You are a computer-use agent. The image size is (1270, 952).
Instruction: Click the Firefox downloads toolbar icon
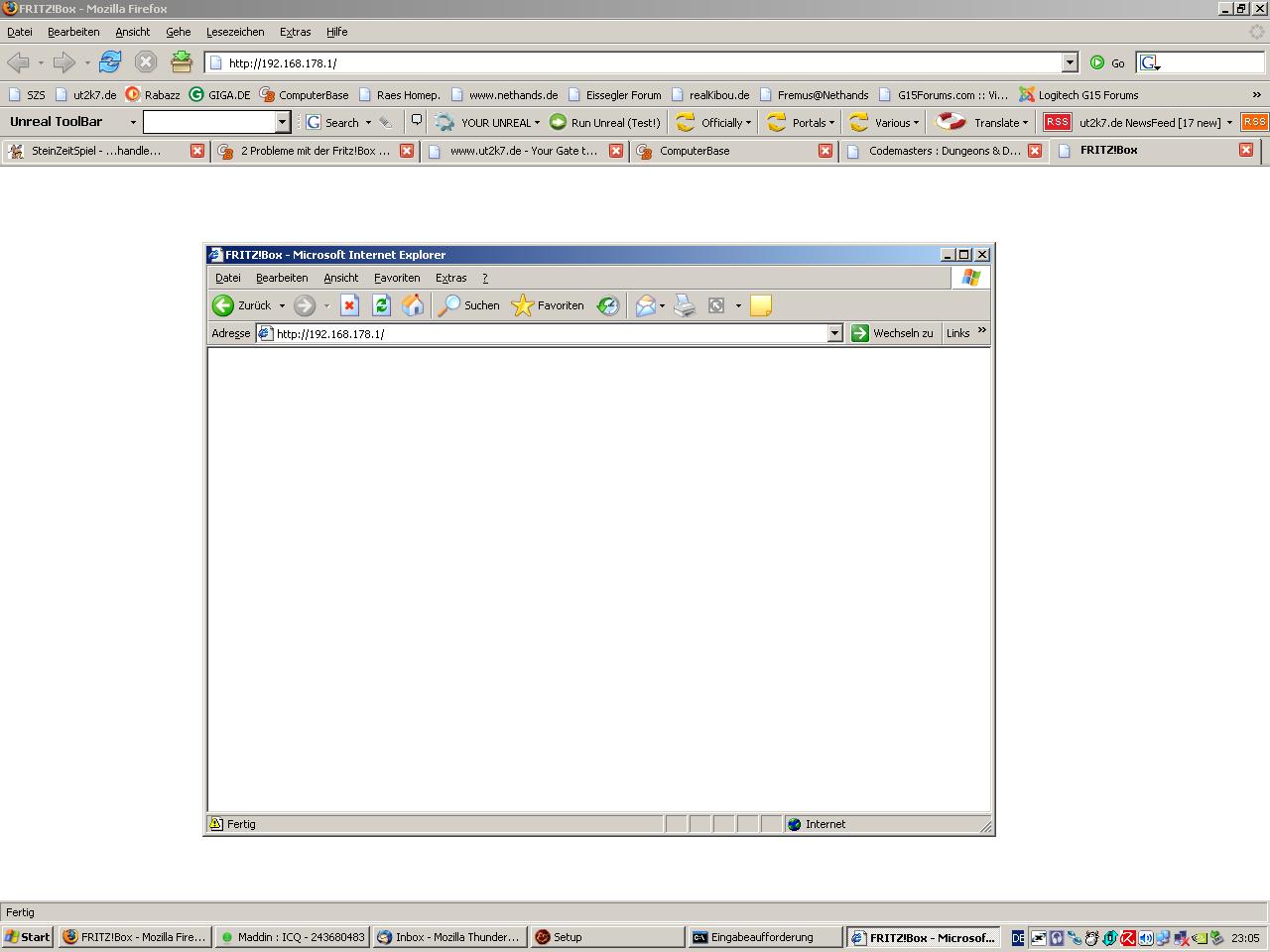(x=181, y=62)
